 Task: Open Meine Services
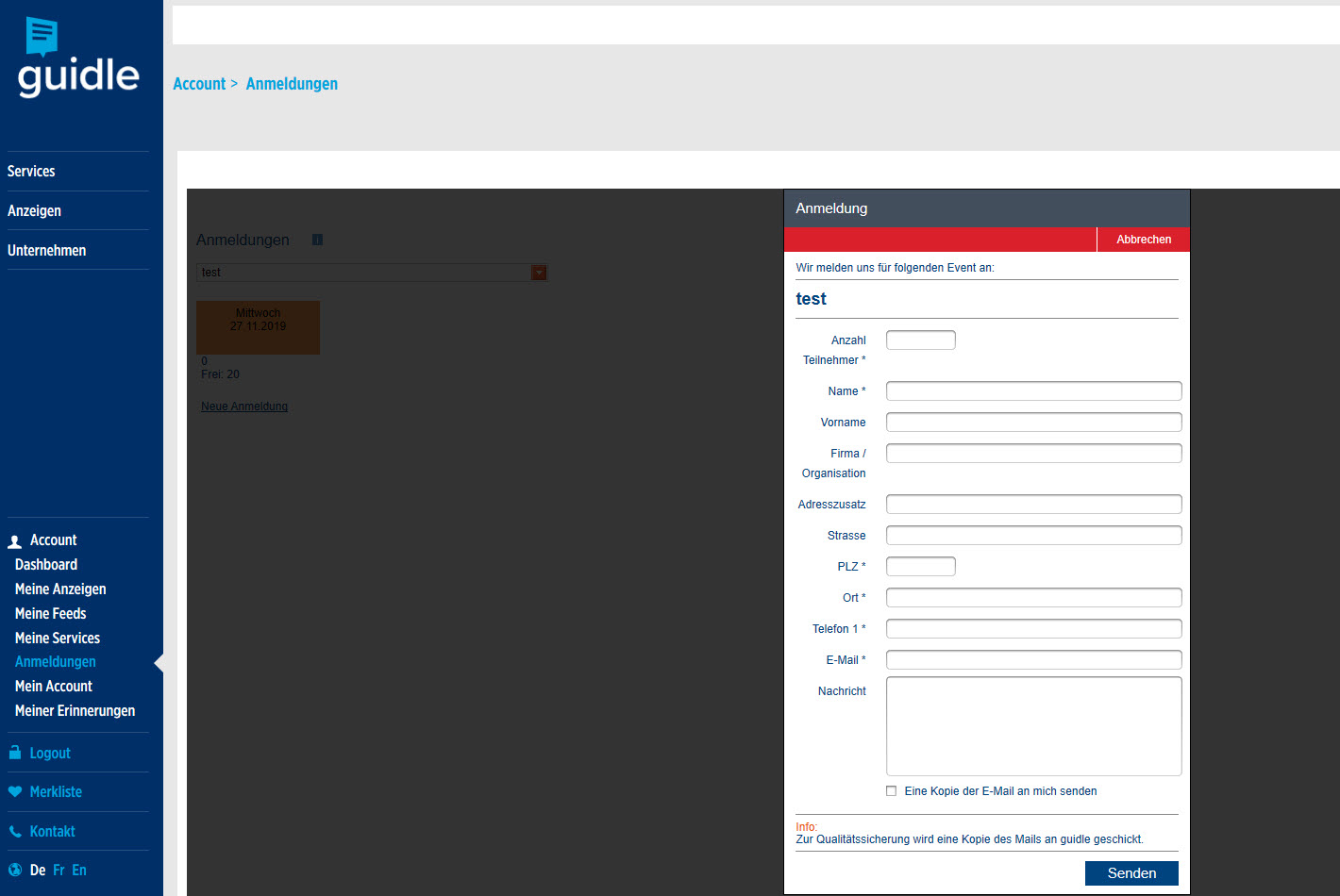58,639
